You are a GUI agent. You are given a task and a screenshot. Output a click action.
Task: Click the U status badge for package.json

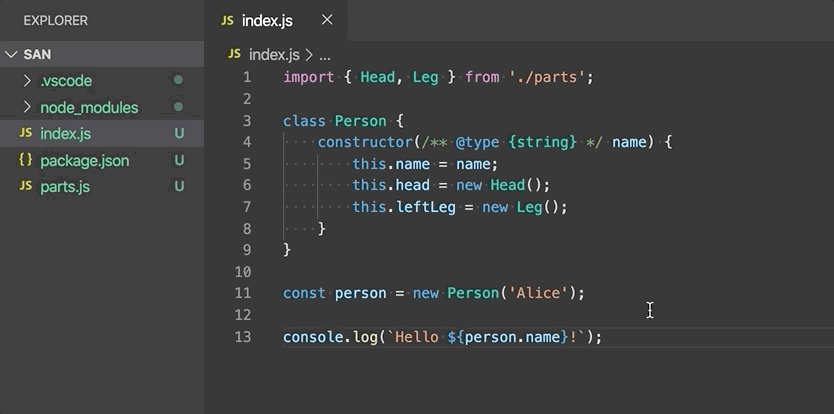(179, 160)
